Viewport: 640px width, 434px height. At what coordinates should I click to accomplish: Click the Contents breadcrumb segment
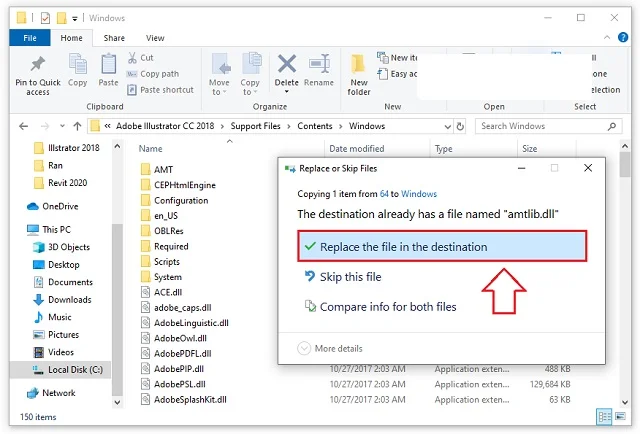point(315,126)
